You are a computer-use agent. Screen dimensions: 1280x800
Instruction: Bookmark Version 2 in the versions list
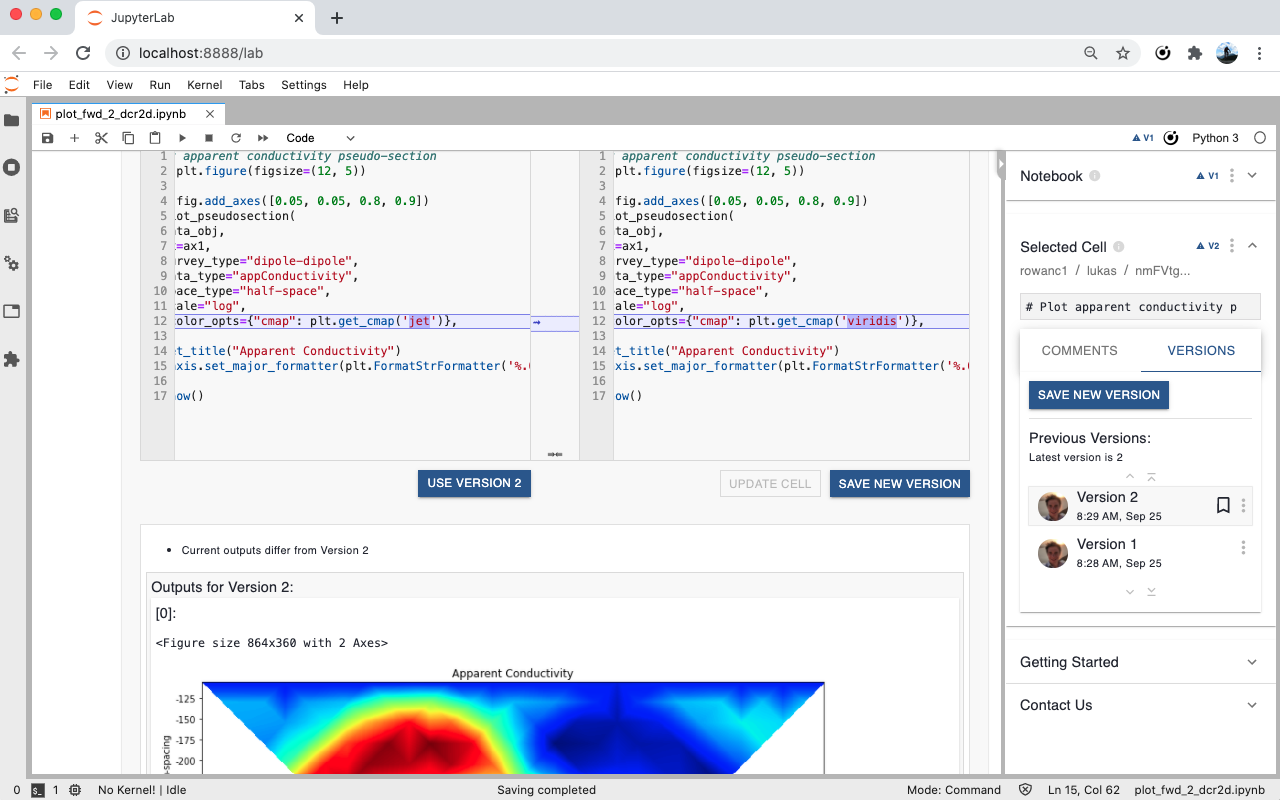[x=1223, y=505]
